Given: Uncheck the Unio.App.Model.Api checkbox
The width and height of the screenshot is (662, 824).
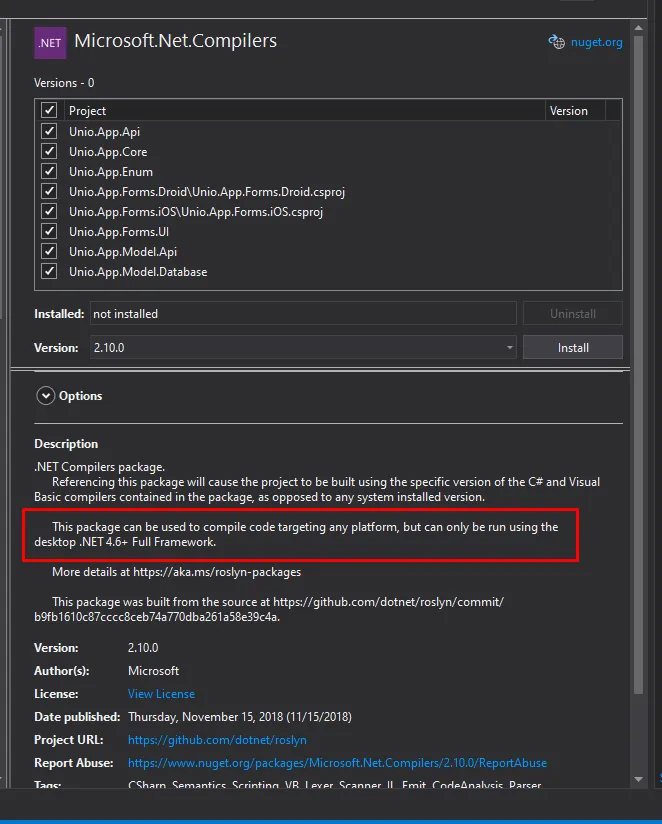Looking at the screenshot, I should 49,251.
